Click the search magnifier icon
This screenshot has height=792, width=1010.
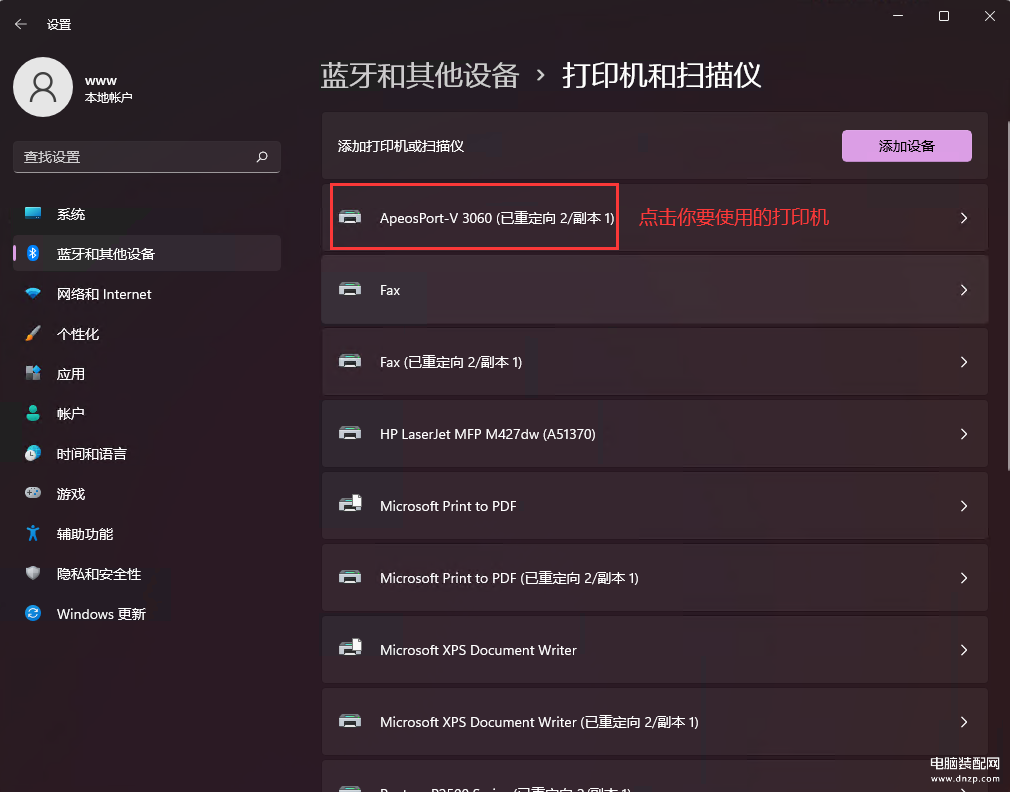coord(262,156)
